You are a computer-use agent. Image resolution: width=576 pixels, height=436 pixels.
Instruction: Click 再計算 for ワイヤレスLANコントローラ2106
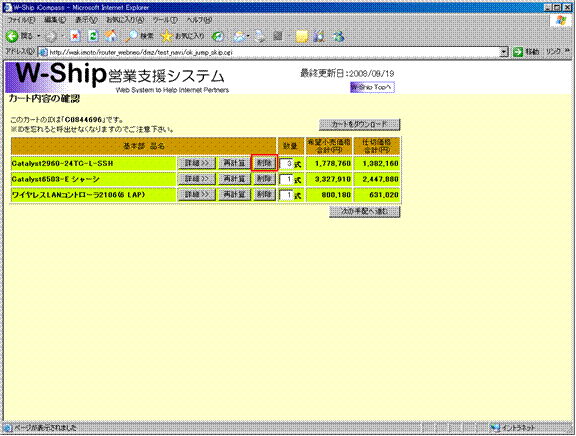pos(234,195)
